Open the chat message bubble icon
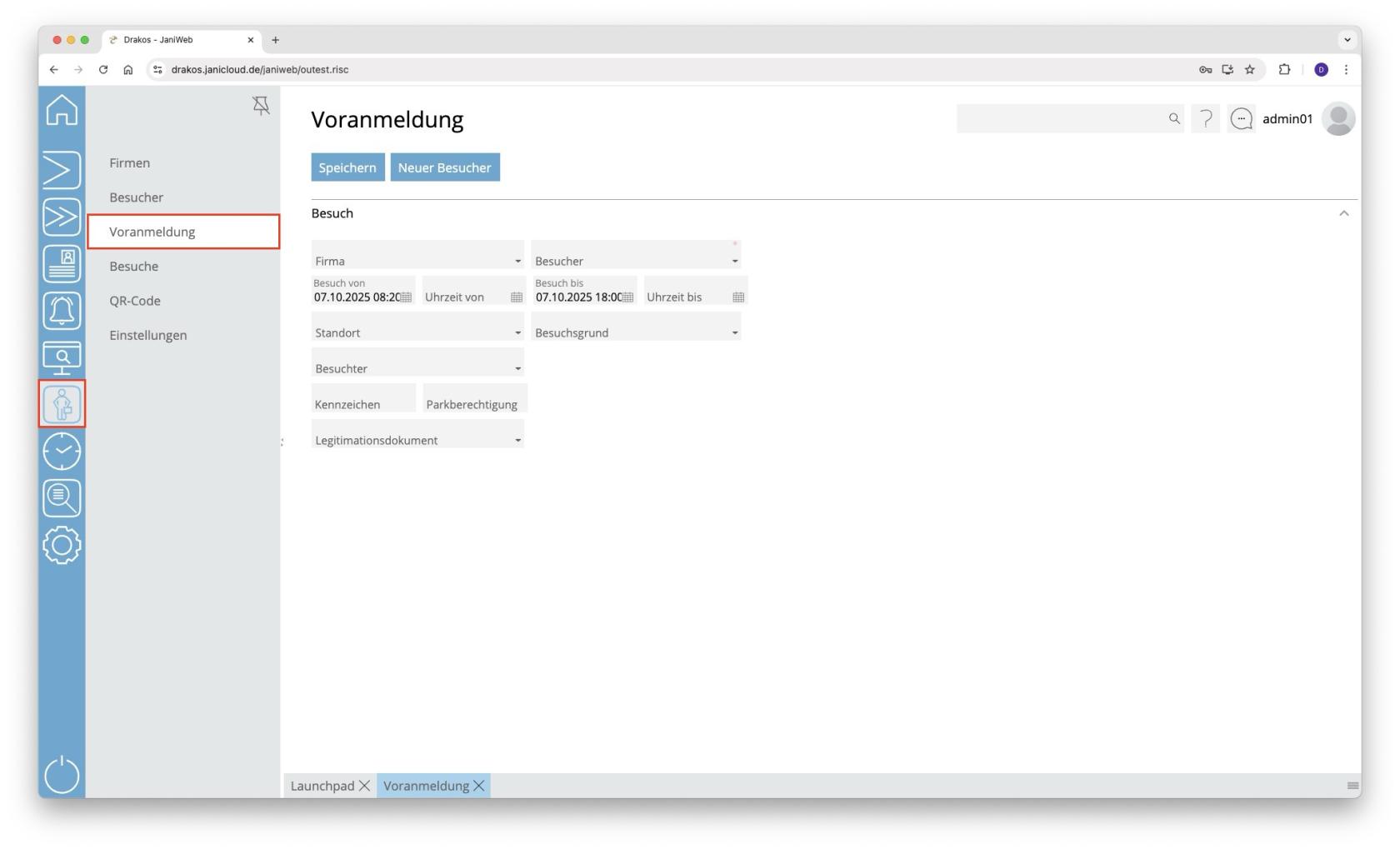 [1241, 119]
